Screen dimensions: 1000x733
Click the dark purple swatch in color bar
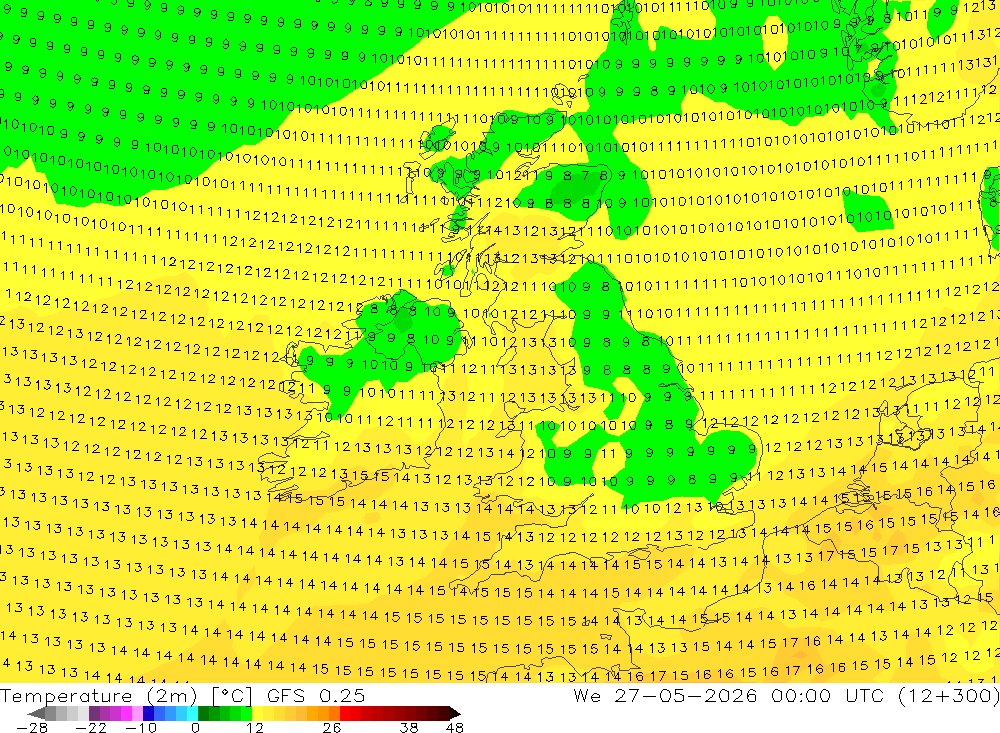(94, 713)
